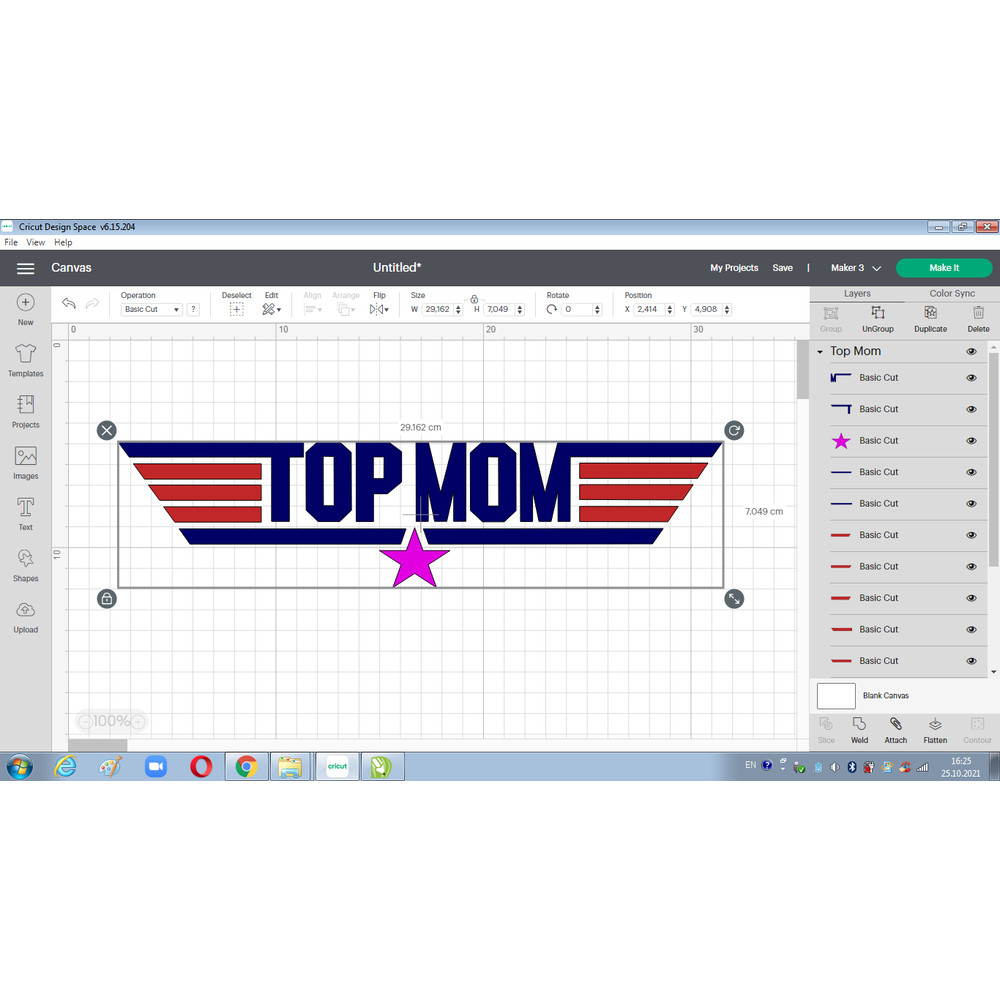
Task: Collapse the Top Mom layer group
Action: coord(820,352)
